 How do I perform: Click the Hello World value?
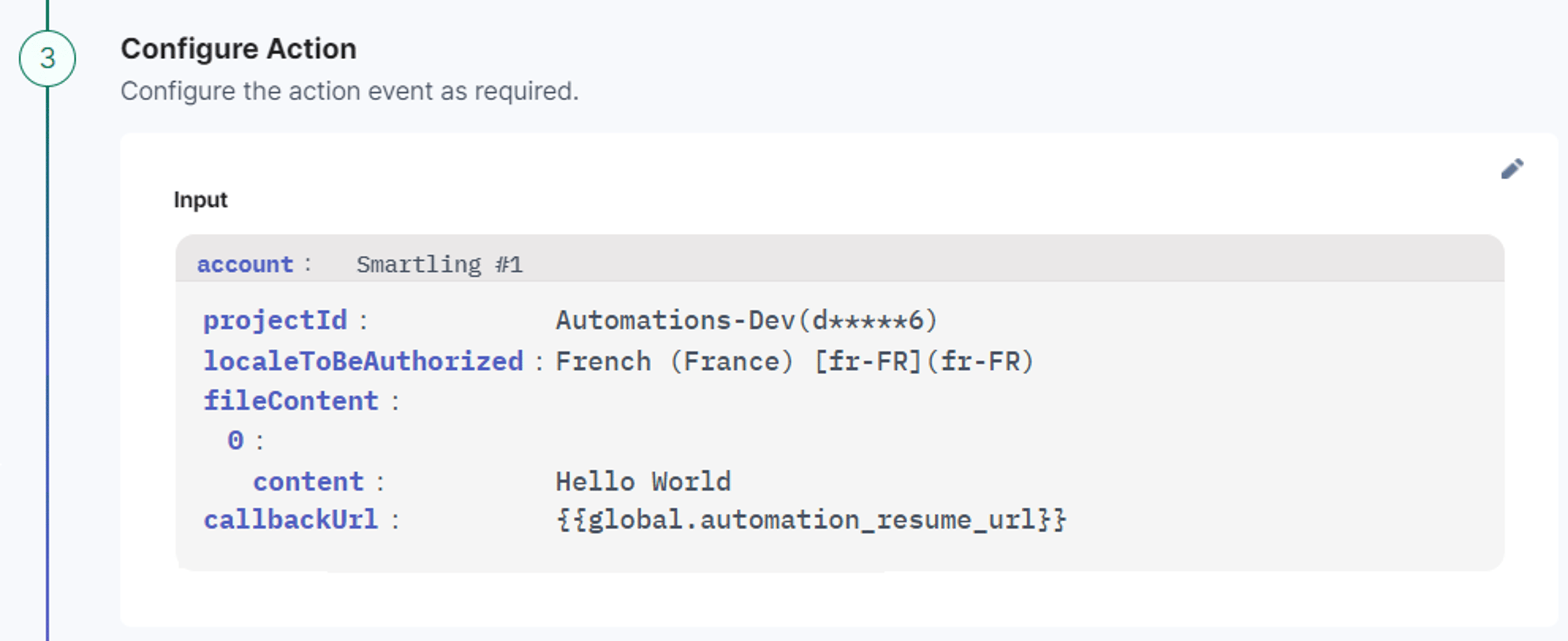(644, 482)
